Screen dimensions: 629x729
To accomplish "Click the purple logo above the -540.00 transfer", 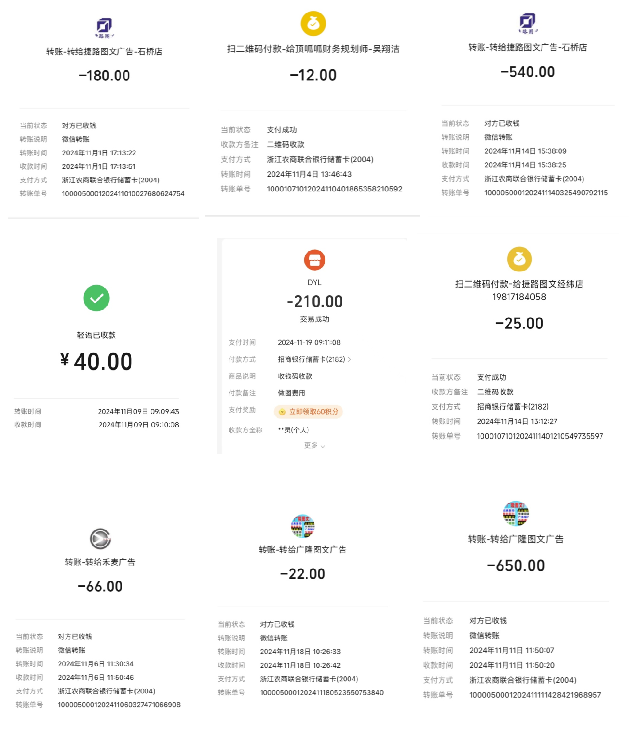I will pos(527,24).
